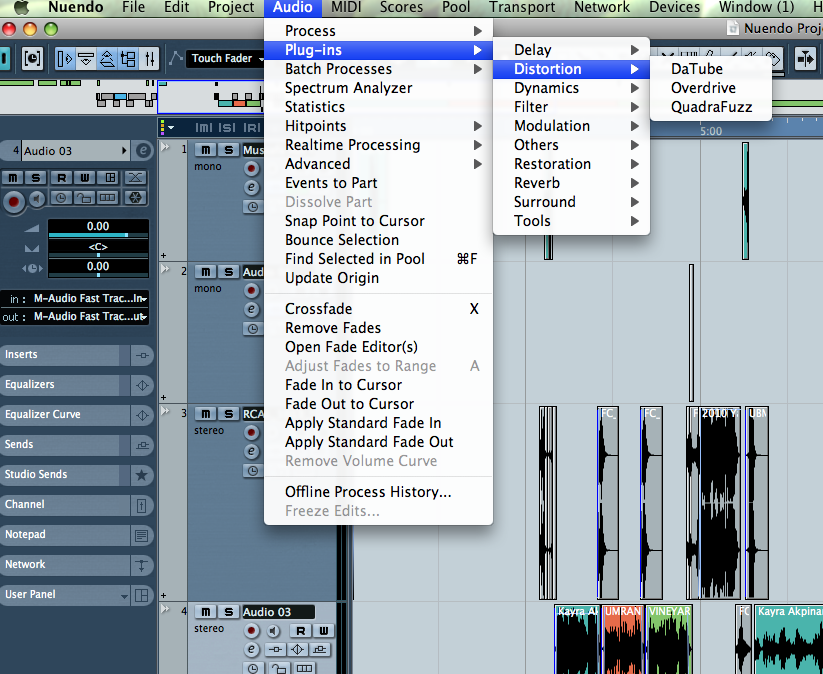Enable Read automation in inspector
This screenshot has width=823, height=674.
pyautogui.click(x=61, y=178)
